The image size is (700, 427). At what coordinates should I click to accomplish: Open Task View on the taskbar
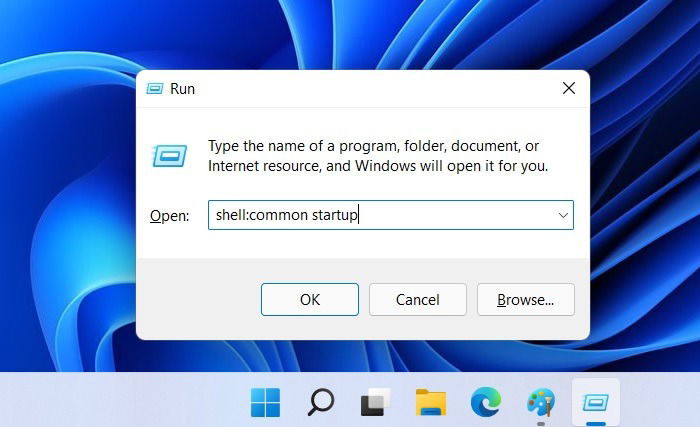pos(376,402)
